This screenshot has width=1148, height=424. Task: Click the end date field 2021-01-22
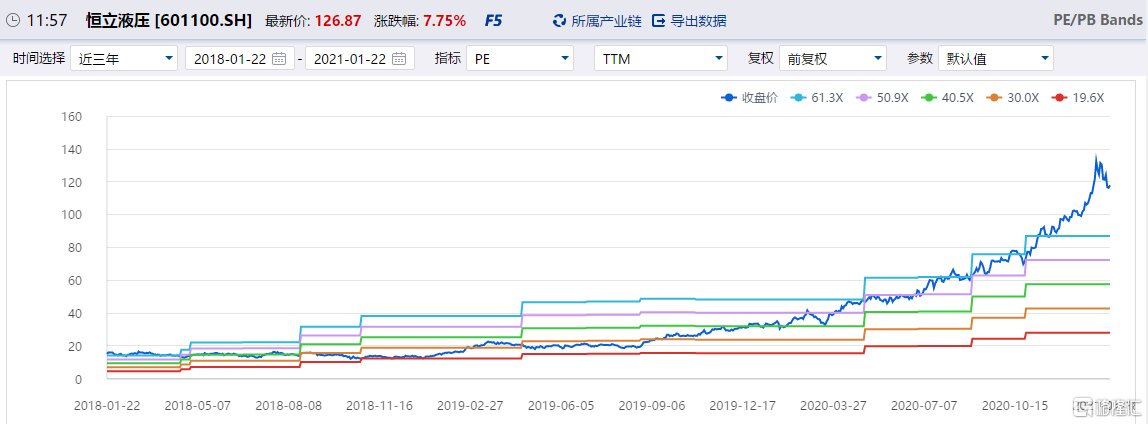tap(360, 59)
